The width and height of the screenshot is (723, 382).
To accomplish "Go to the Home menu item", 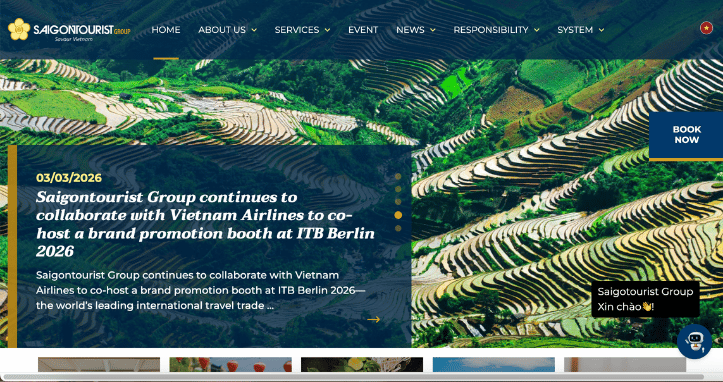I will click(x=166, y=30).
